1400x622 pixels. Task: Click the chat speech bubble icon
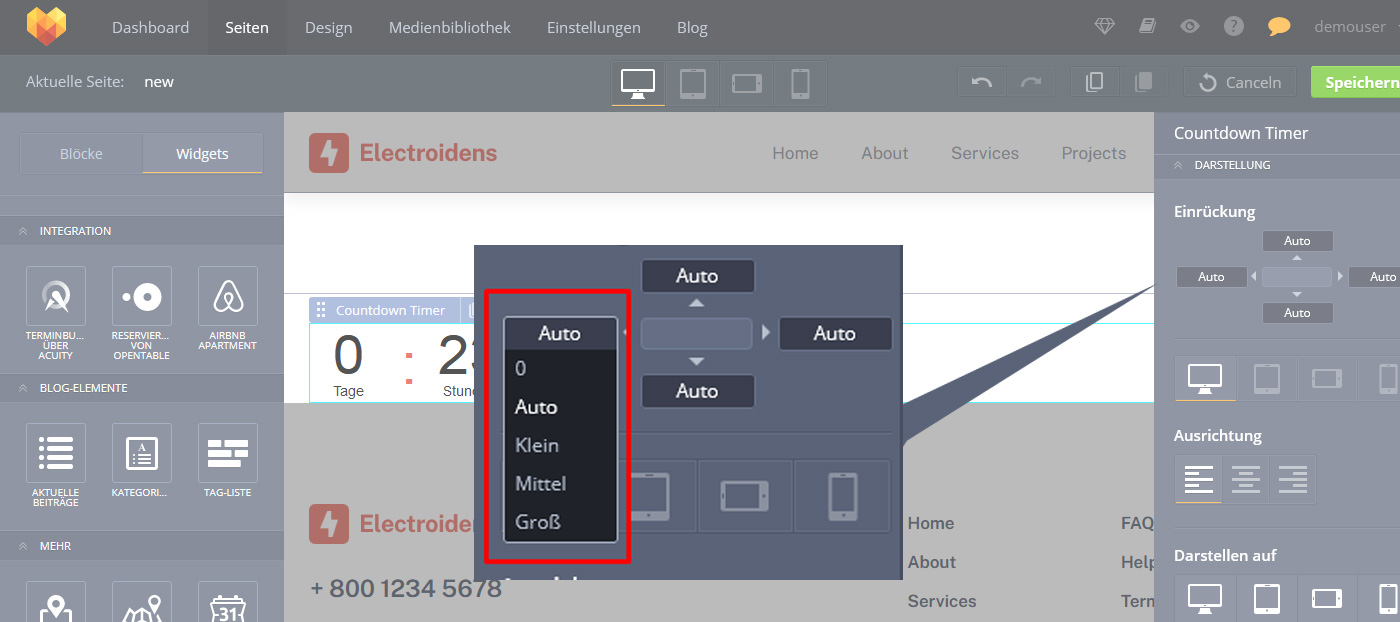click(x=1279, y=27)
